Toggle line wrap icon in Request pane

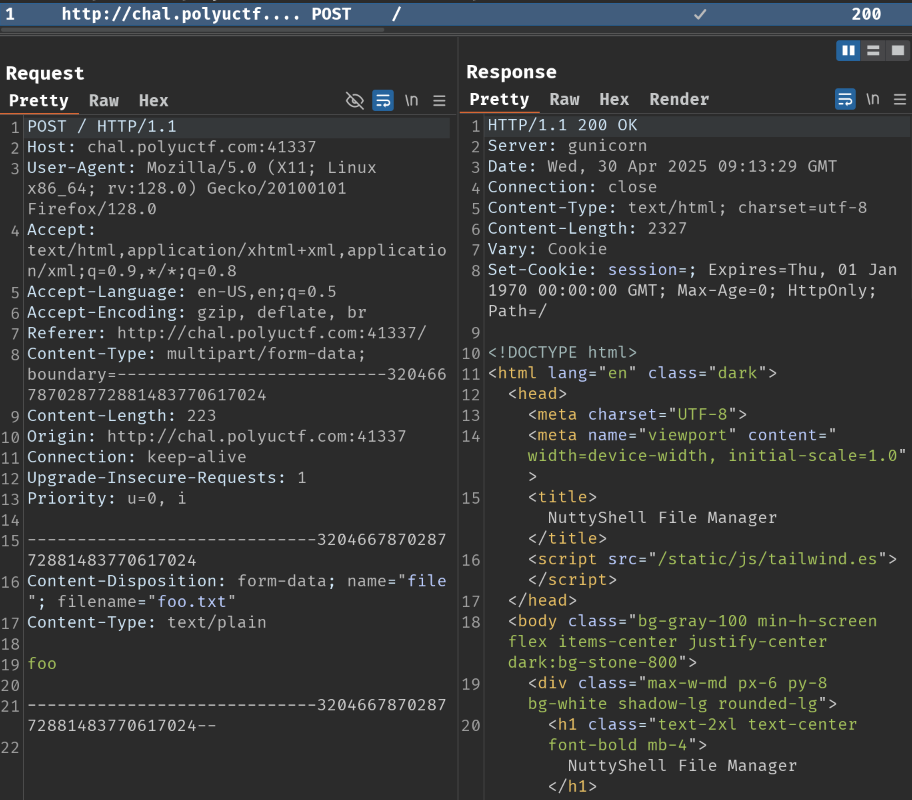[383, 101]
